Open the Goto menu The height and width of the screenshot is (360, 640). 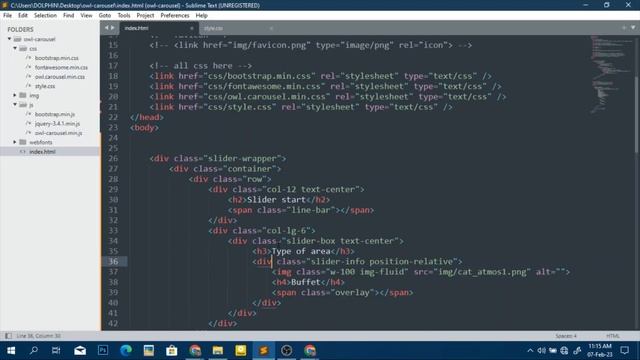pyautogui.click(x=105, y=16)
